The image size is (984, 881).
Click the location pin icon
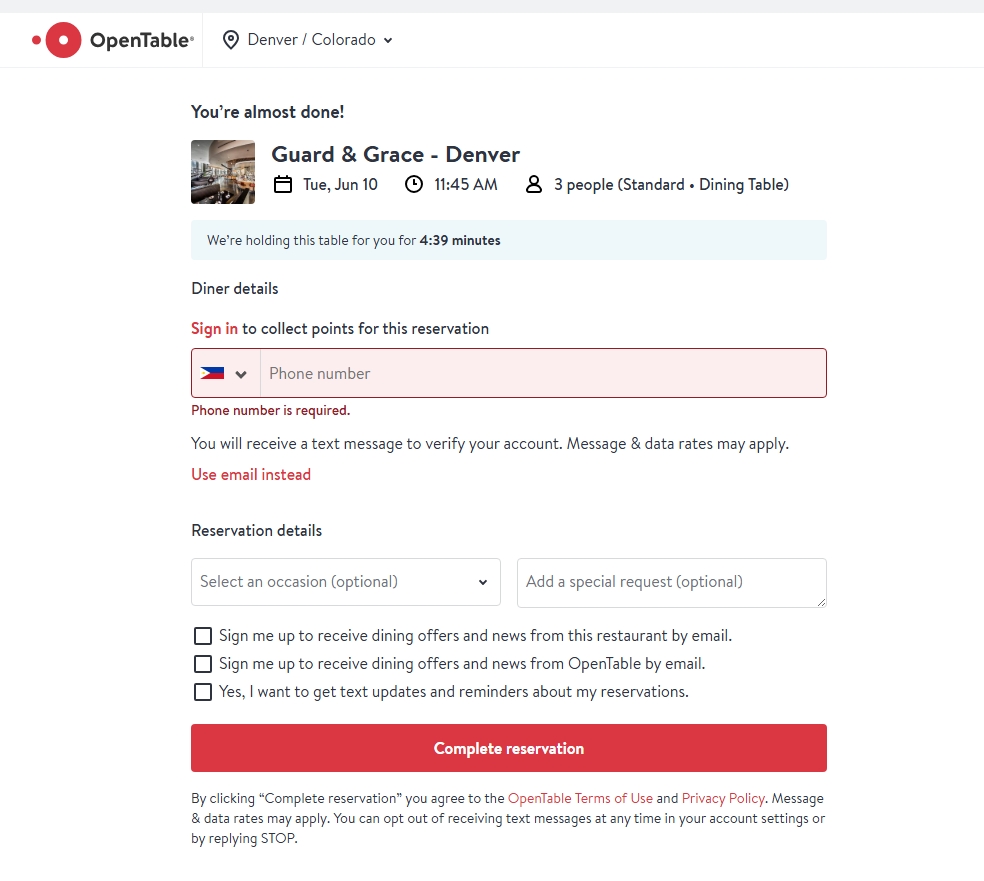[231, 40]
